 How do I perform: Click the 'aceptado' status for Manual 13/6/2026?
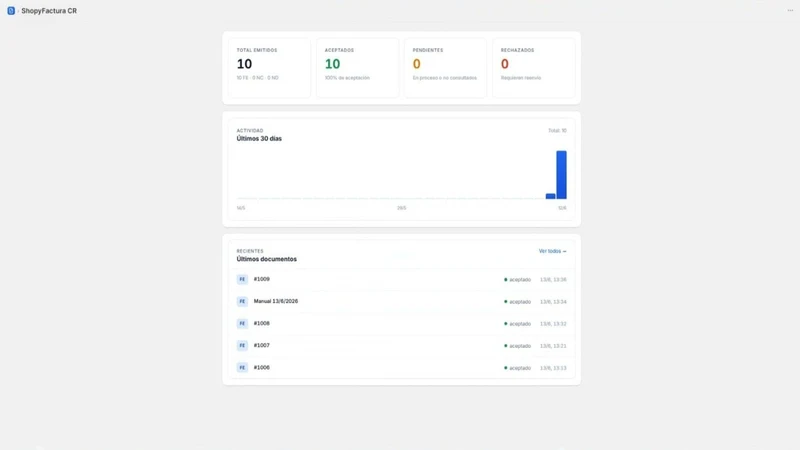[520, 302]
